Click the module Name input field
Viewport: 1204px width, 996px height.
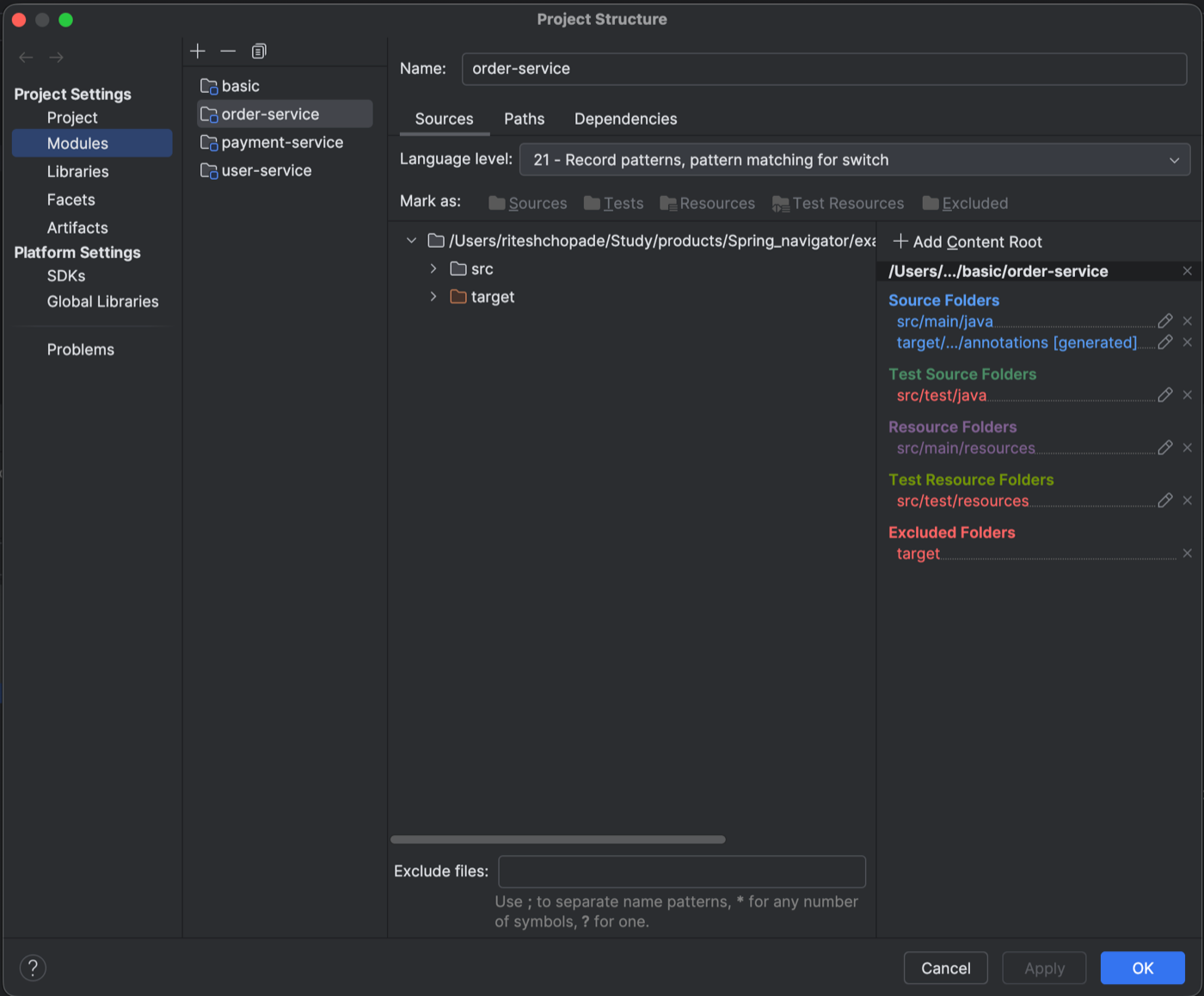pos(824,69)
